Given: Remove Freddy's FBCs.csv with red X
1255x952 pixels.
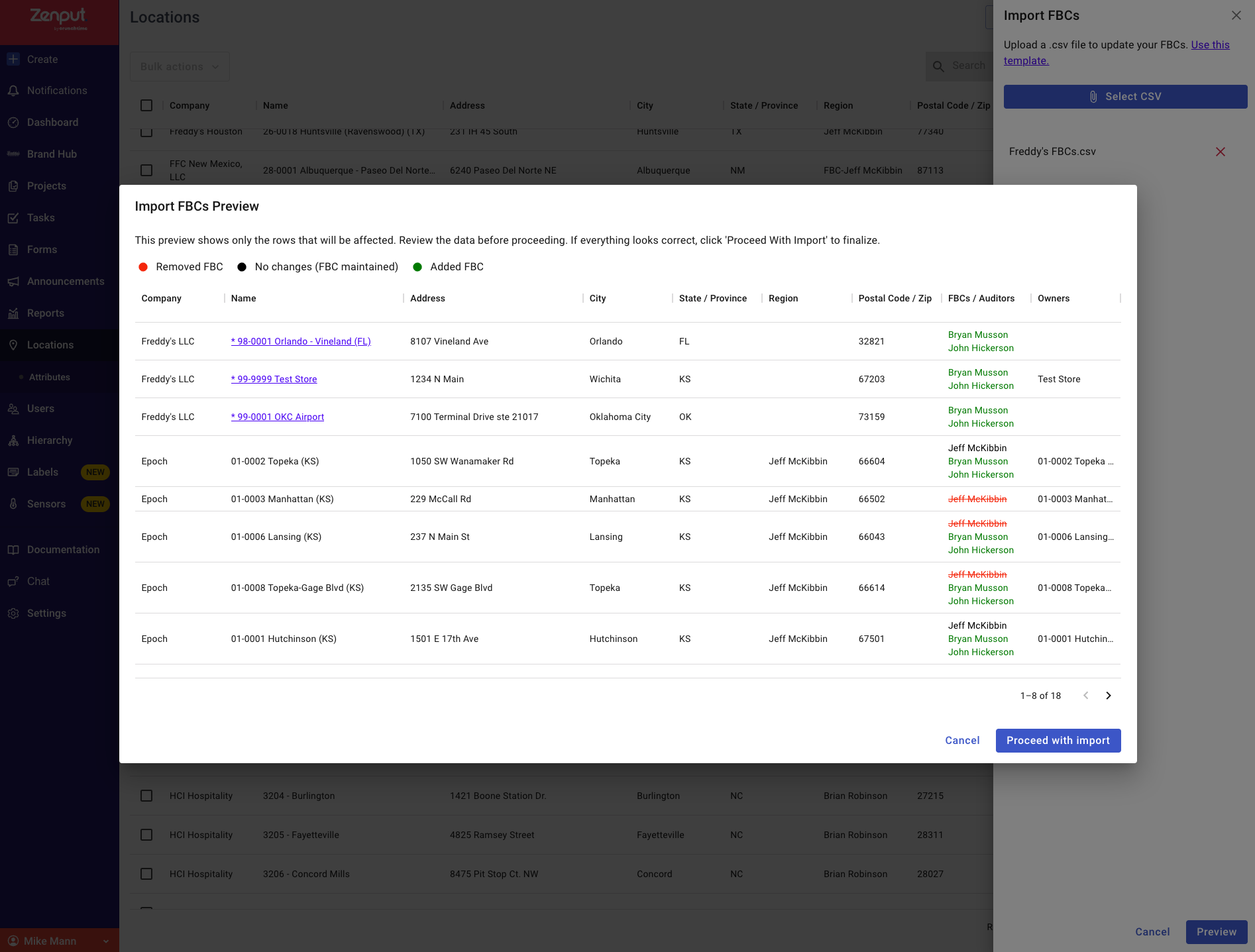Looking at the screenshot, I should tap(1221, 152).
